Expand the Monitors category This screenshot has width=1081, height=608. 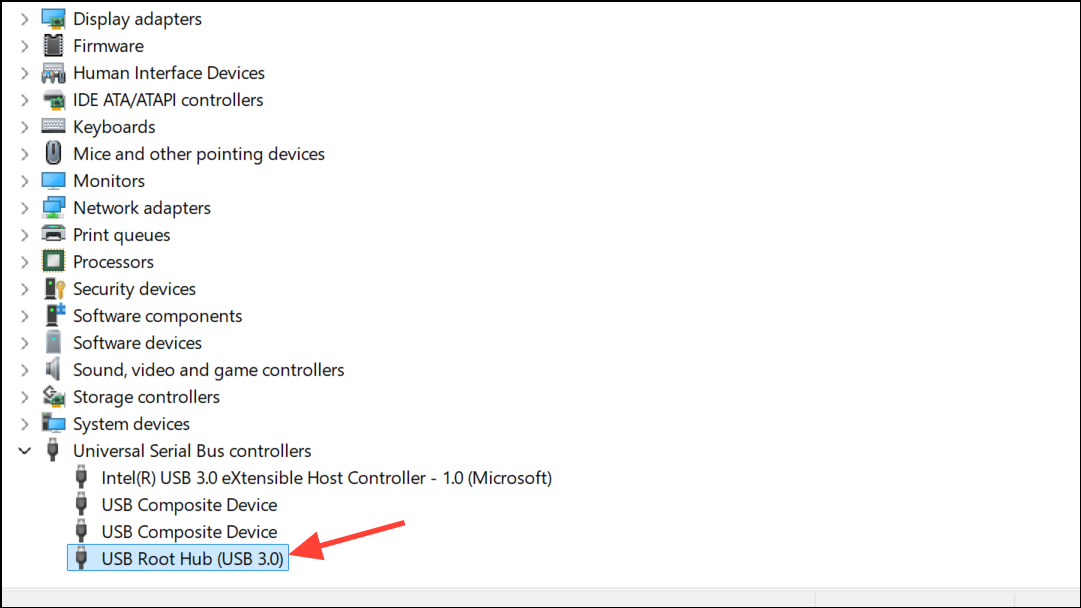[25, 181]
